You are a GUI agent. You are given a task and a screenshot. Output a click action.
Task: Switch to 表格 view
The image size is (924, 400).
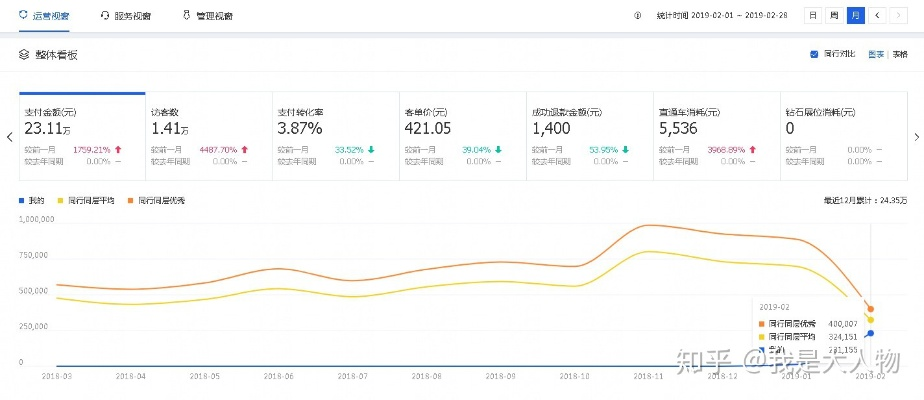coord(900,55)
